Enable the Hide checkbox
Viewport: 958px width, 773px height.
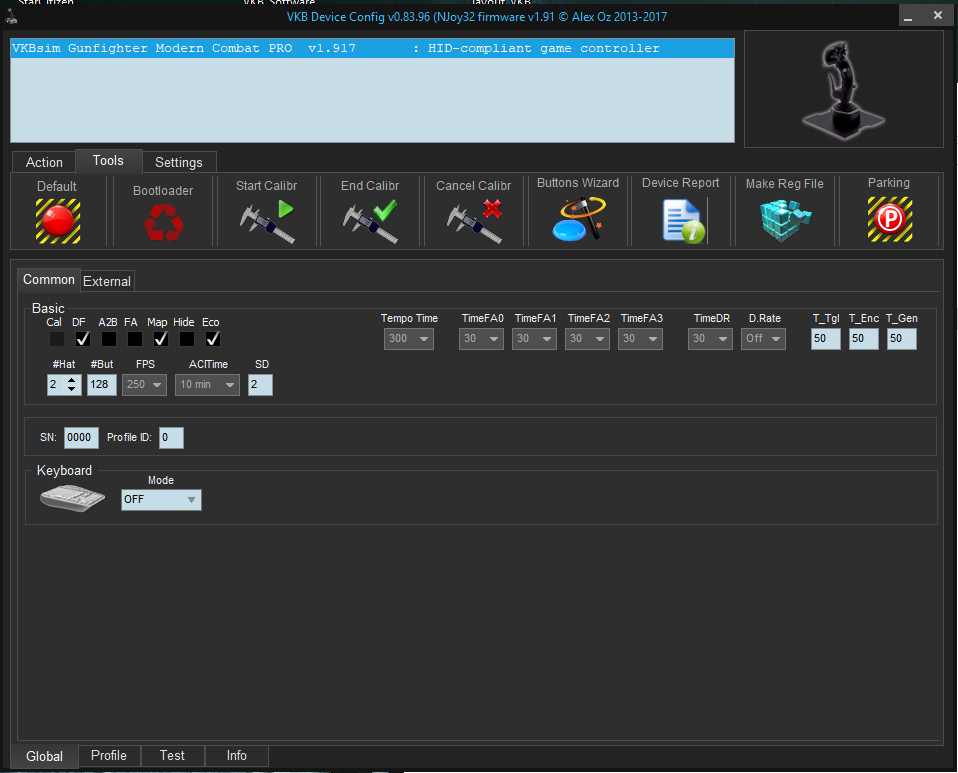coord(187,339)
